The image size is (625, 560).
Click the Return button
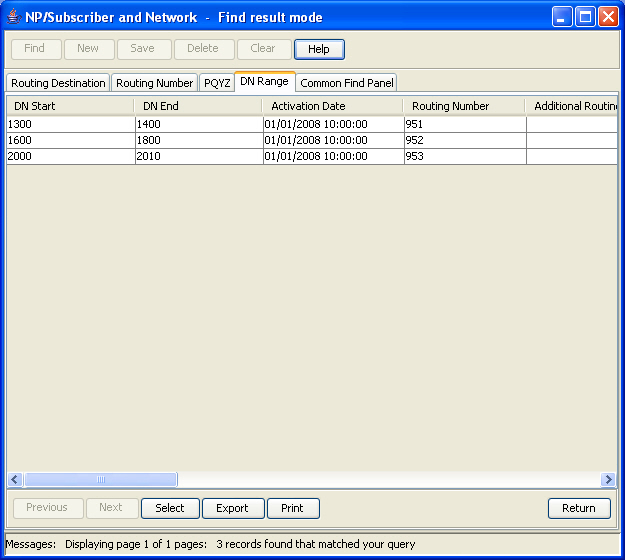click(x=579, y=508)
